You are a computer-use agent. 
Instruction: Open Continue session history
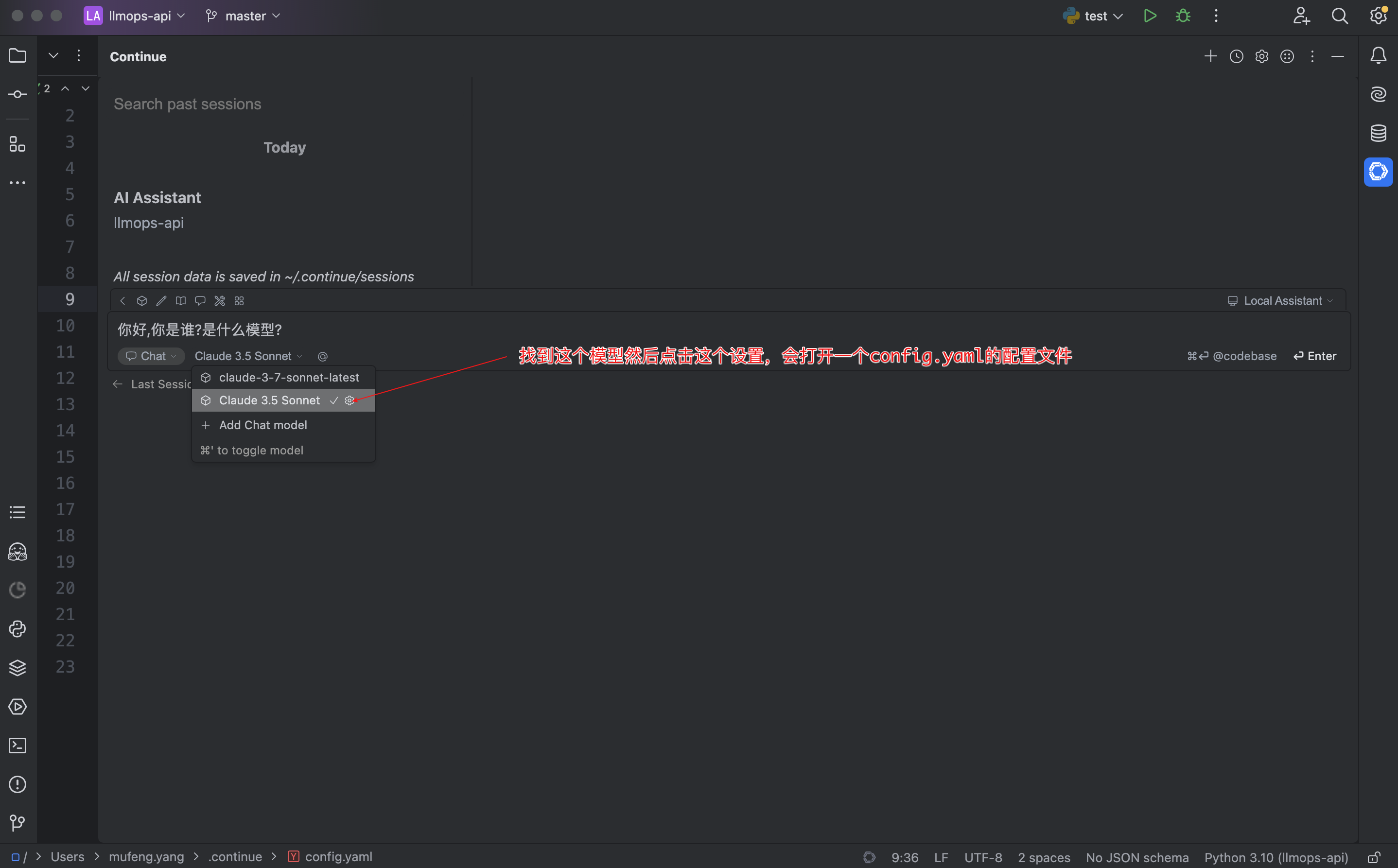[x=1236, y=56]
